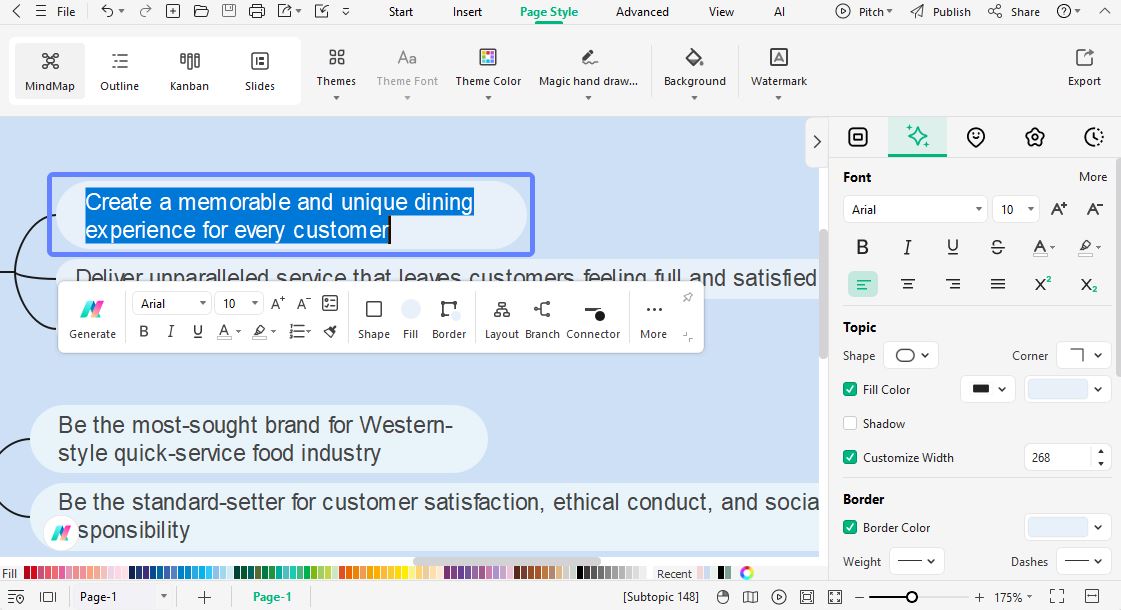Open the Insert ribbon tab
The width and height of the screenshot is (1121, 610).
tap(467, 12)
